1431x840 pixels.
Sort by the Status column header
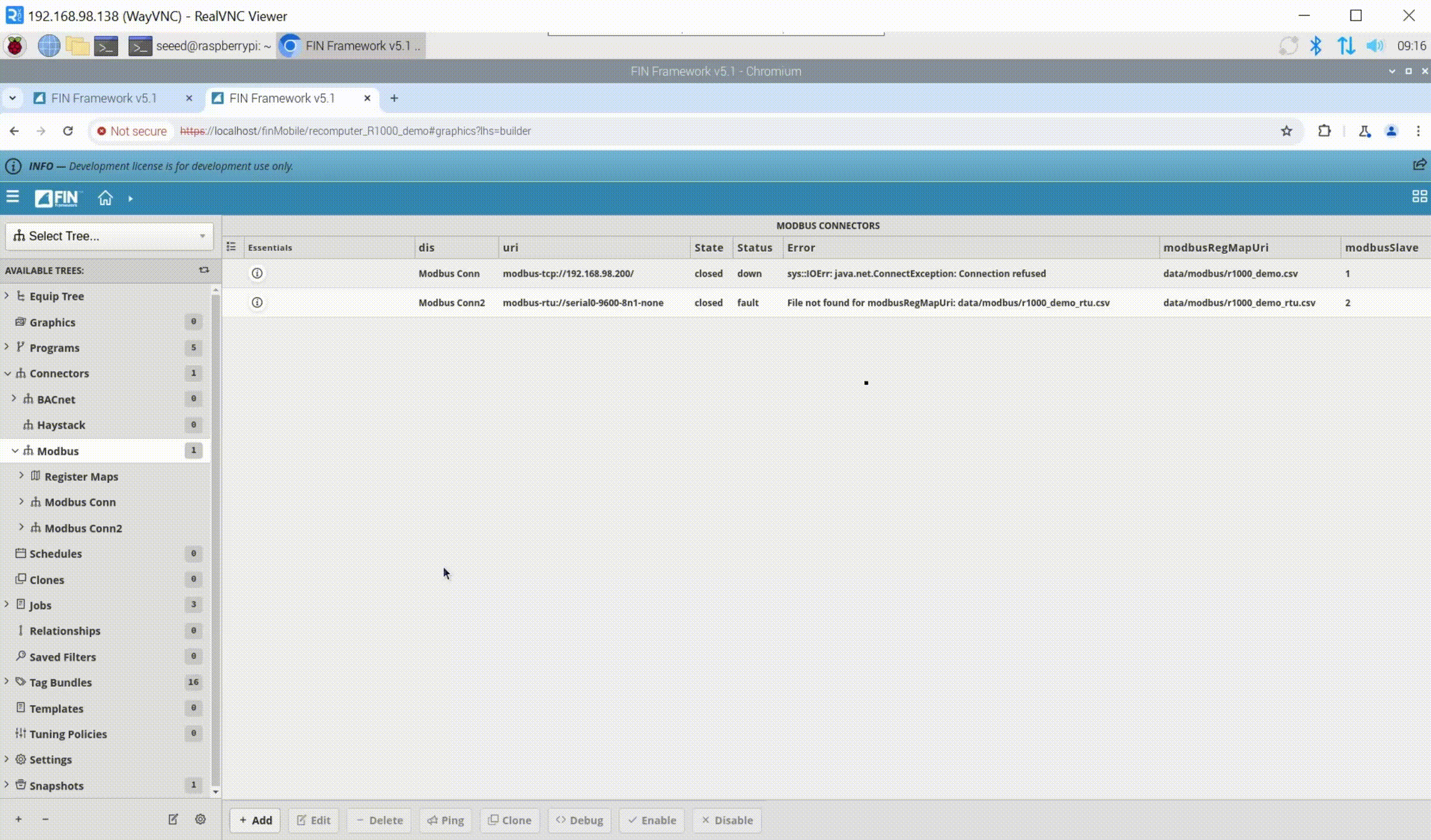[x=754, y=247]
